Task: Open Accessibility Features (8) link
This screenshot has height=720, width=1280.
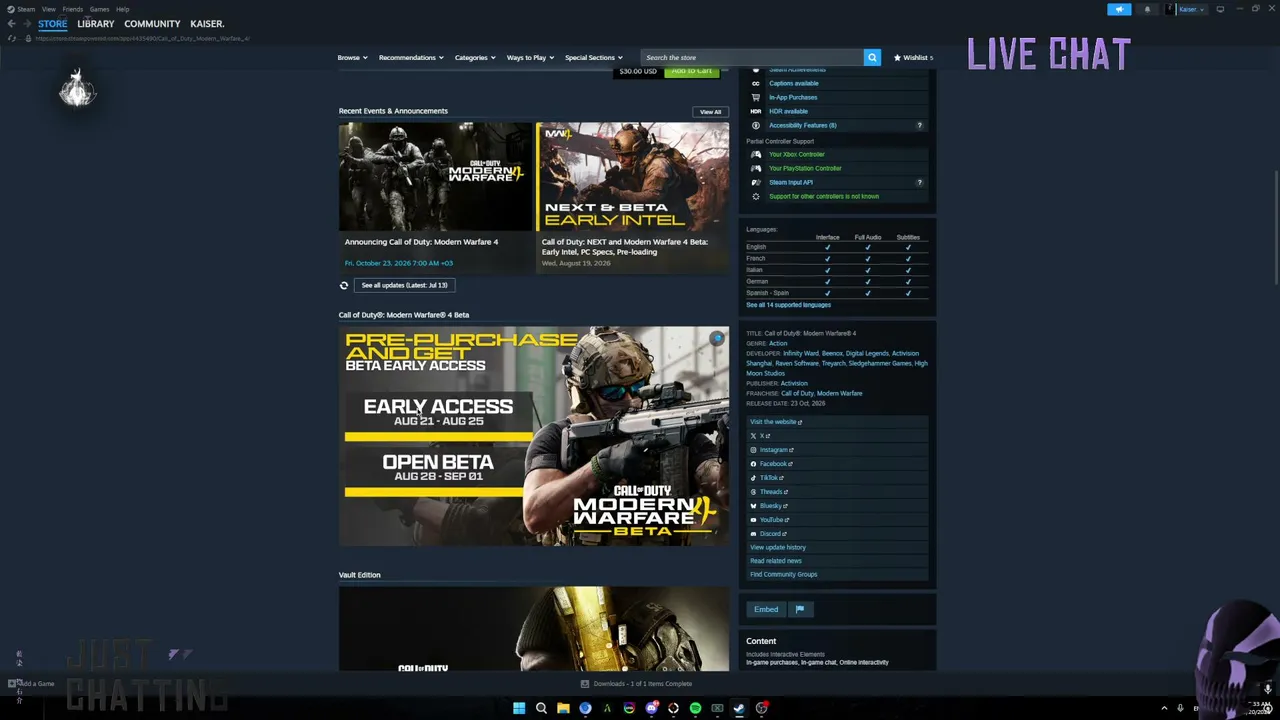Action: click(x=803, y=125)
